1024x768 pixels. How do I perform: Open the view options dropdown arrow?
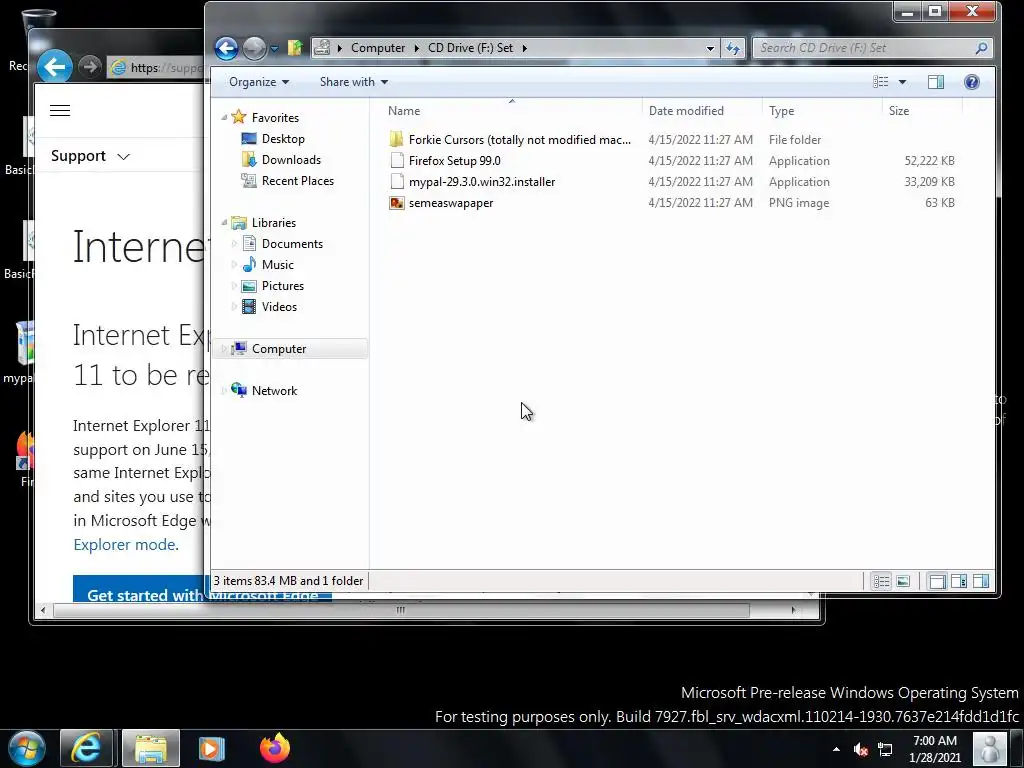tap(902, 82)
